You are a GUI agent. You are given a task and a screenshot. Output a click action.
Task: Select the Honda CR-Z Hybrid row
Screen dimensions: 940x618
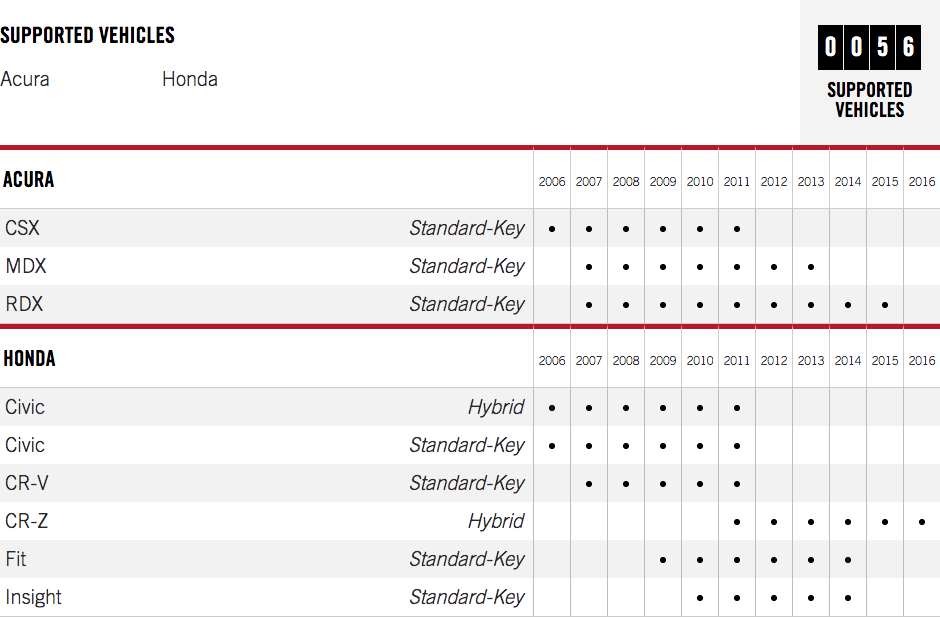tap(470, 521)
